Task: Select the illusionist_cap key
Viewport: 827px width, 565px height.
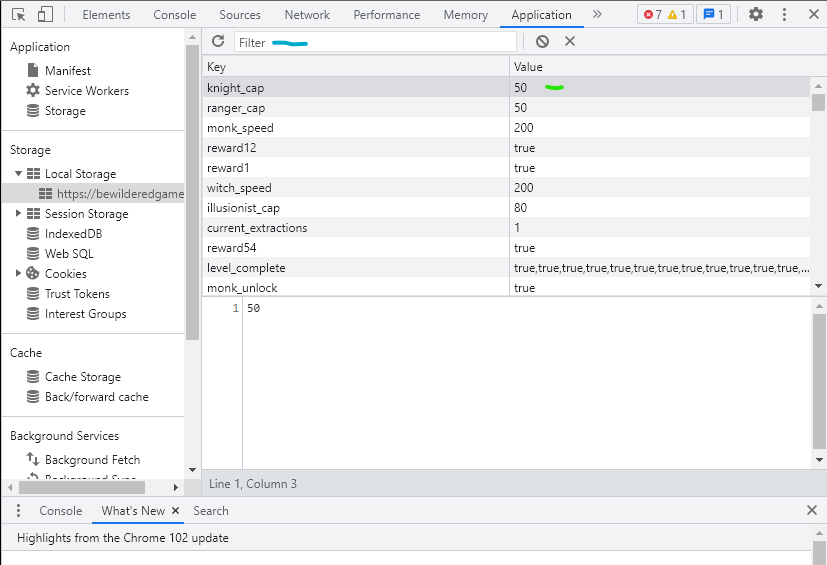Action: click(243, 208)
